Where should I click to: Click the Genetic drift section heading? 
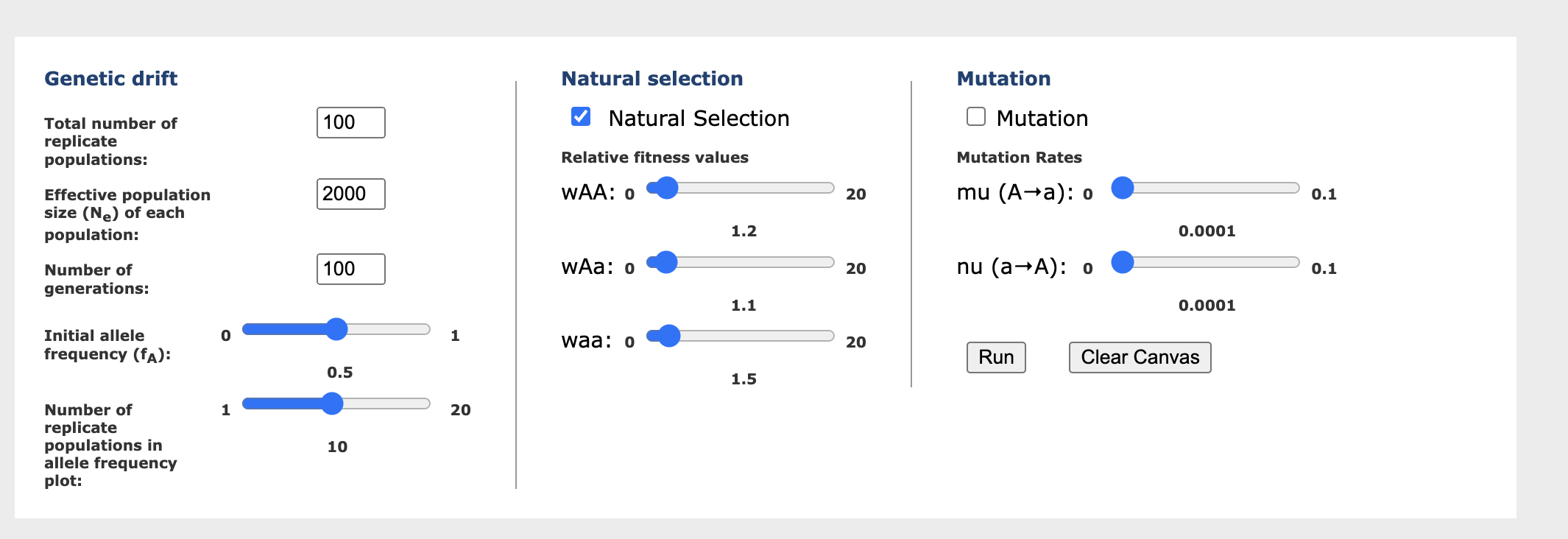point(110,78)
